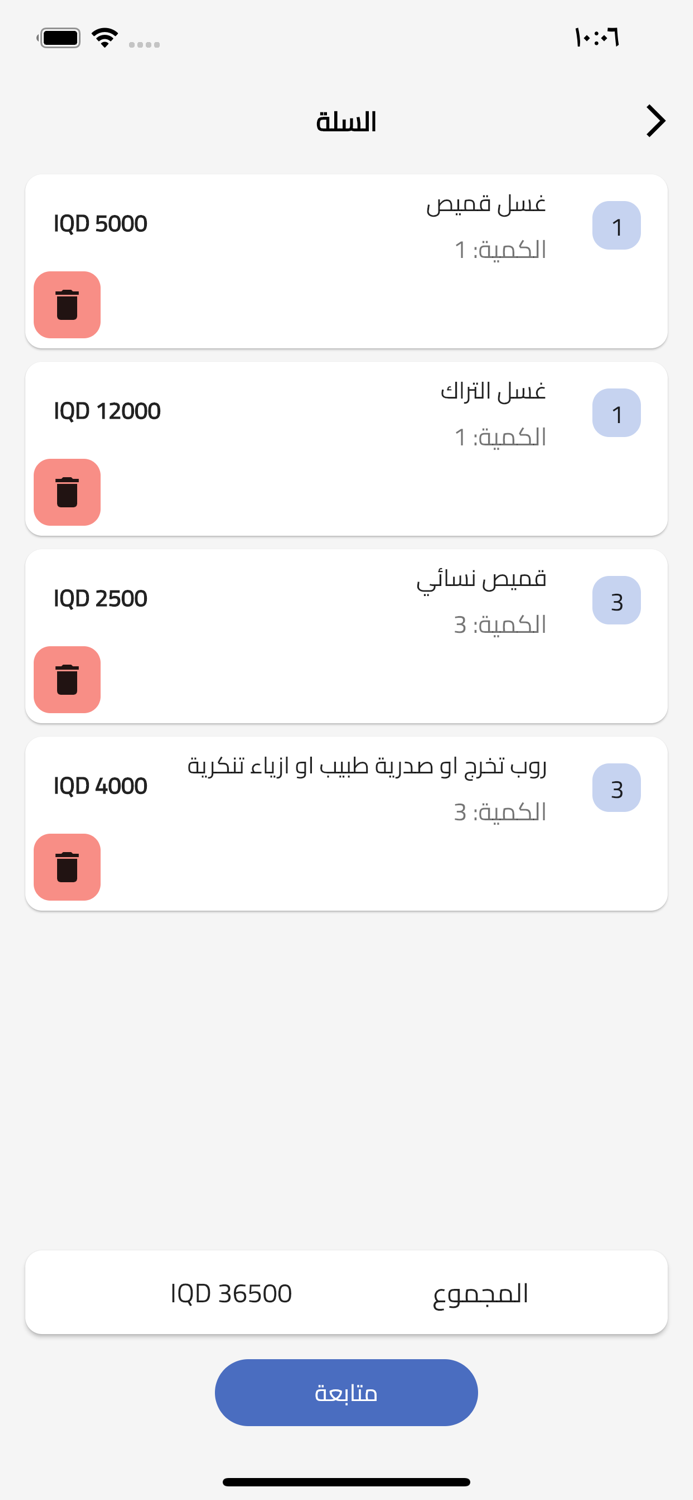Tap the Wi-Fi icon in the status bar

[x=105, y=37]
